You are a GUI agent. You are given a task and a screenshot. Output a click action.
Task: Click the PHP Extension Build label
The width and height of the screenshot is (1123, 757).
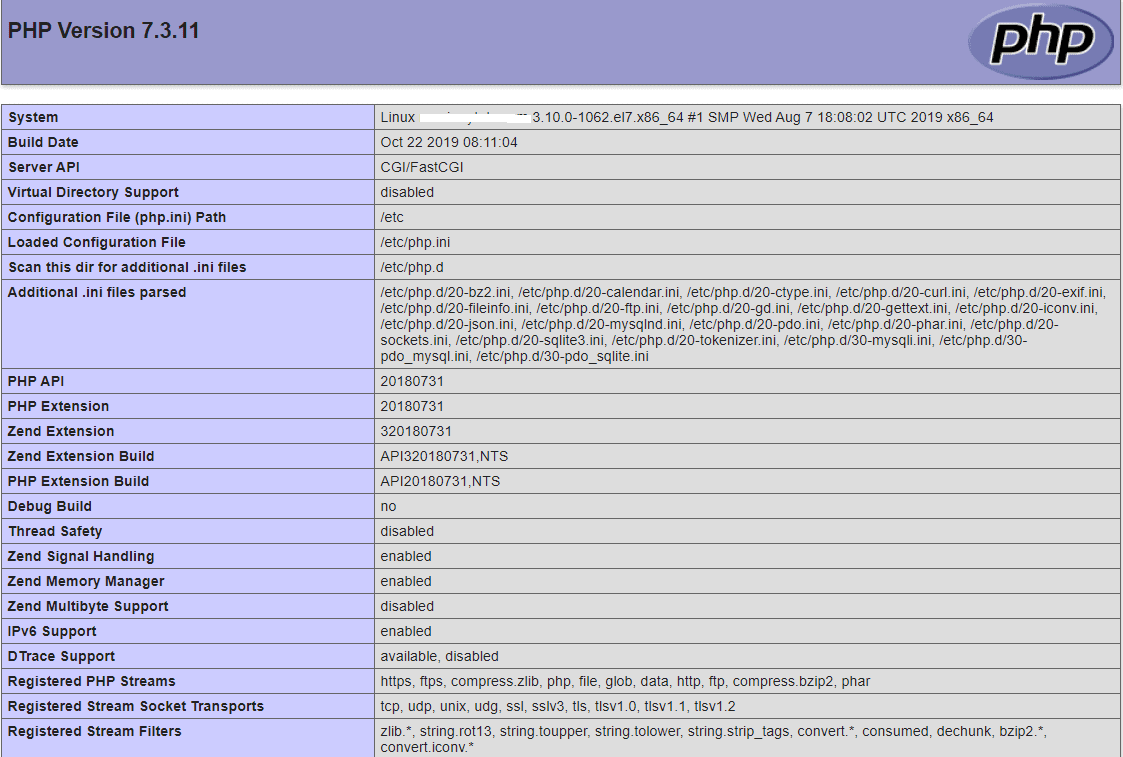(79, 482)
